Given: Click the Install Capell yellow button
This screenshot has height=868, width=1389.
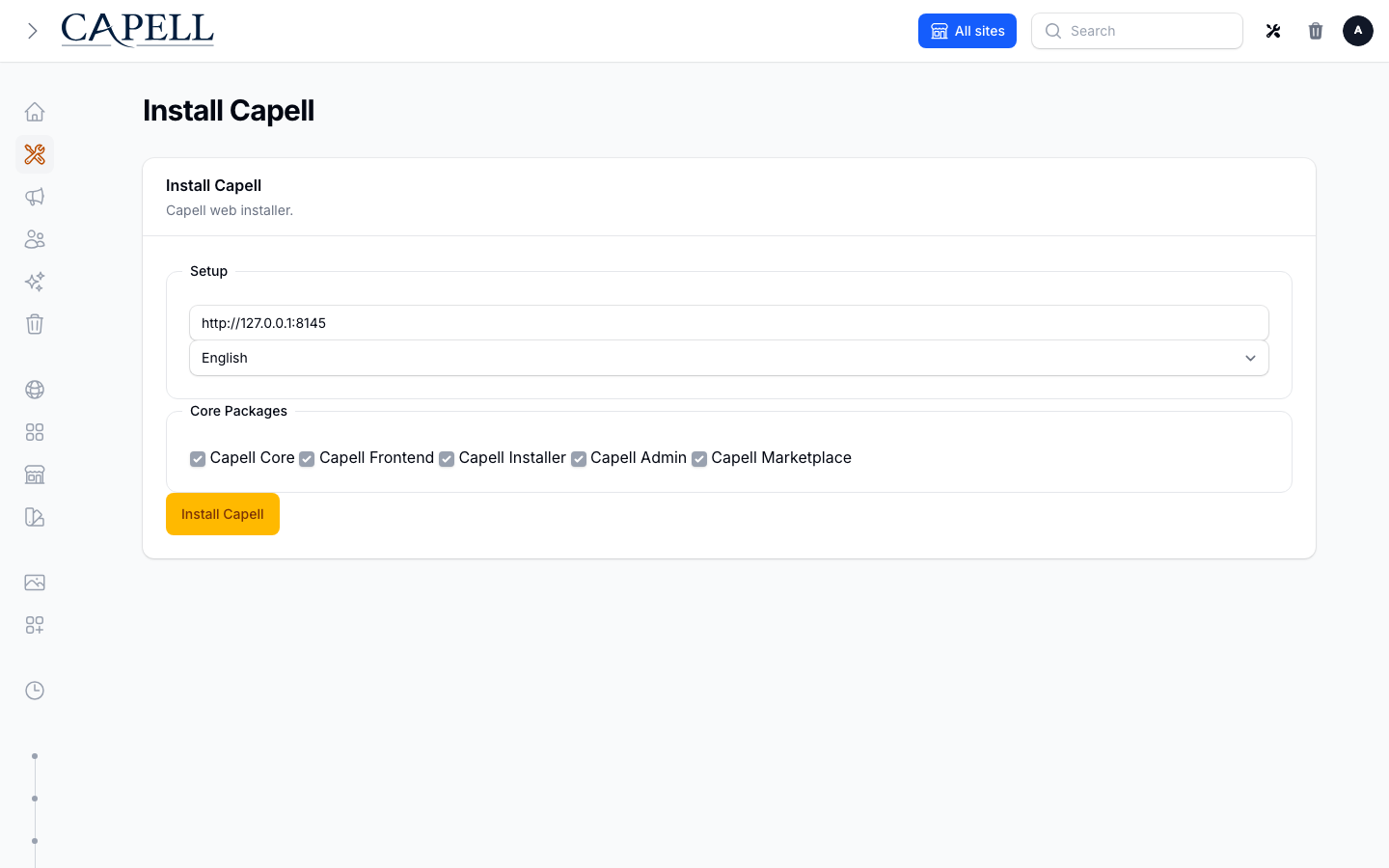Looking at the screenshot, I should pos(223,514).
